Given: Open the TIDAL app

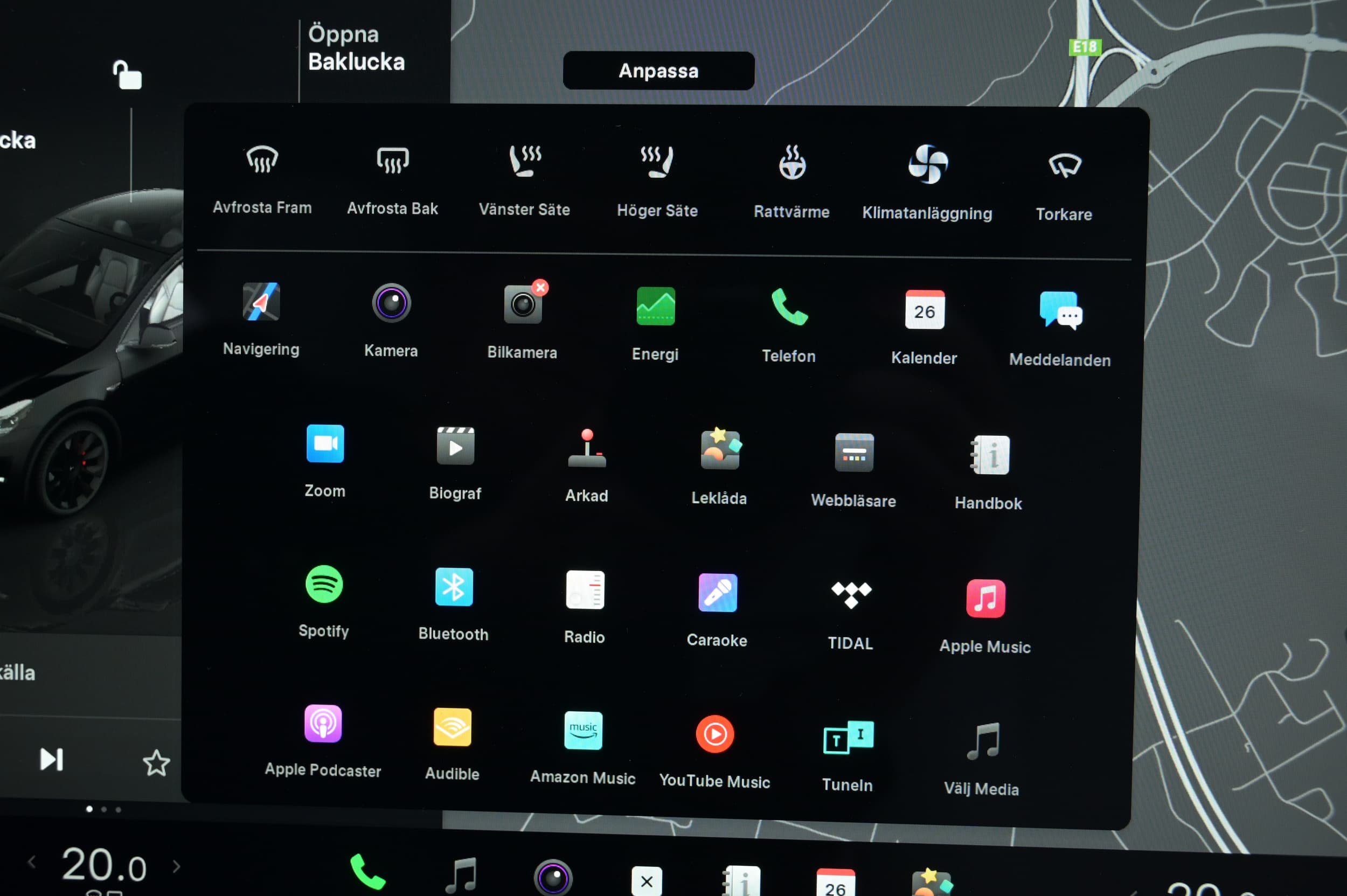Looking at the screenshot, I should (x=851, y=615).
